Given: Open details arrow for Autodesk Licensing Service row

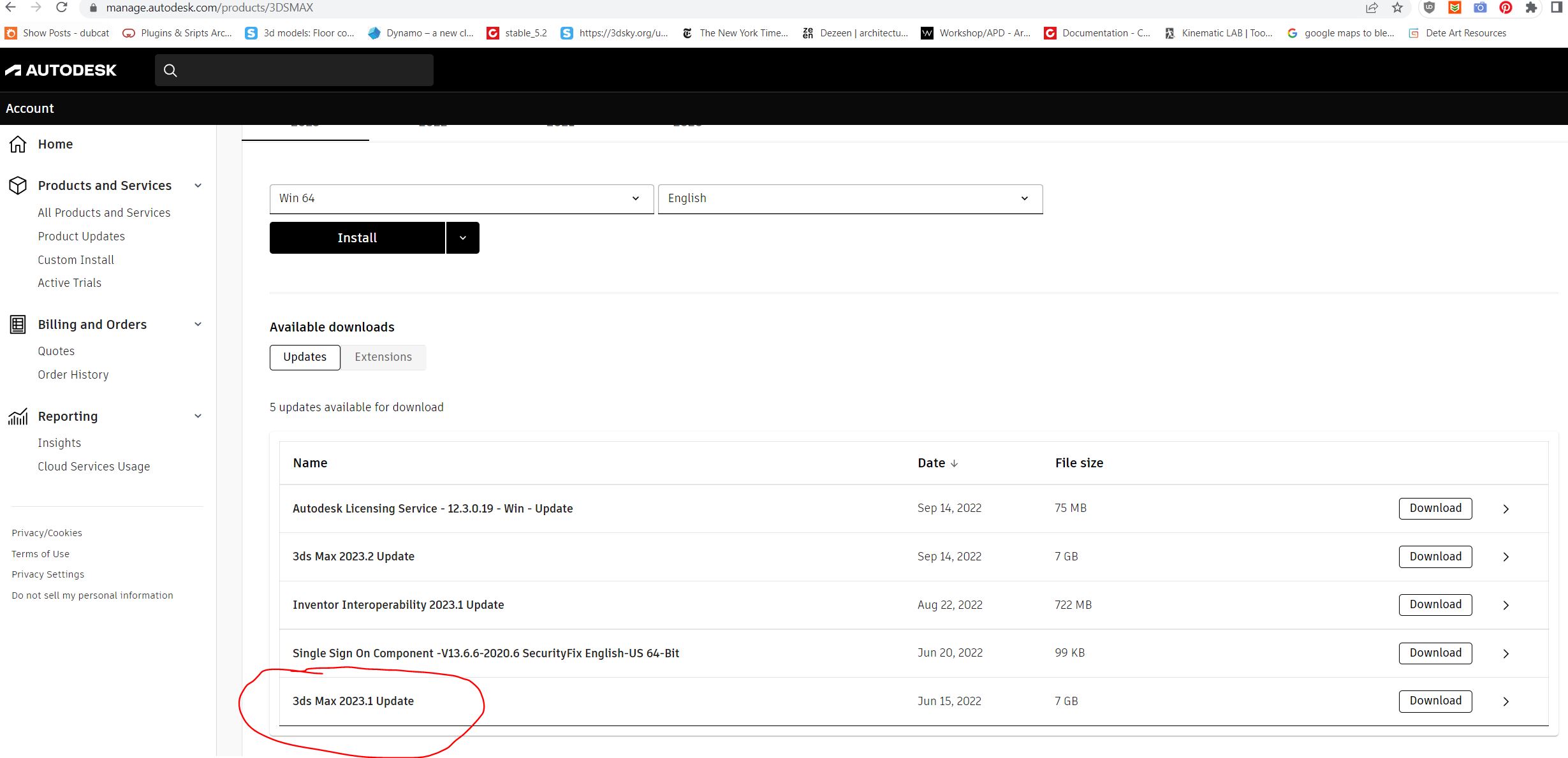Looking at the screenshot, I should pyautogui.click(x=1506, y=509).
